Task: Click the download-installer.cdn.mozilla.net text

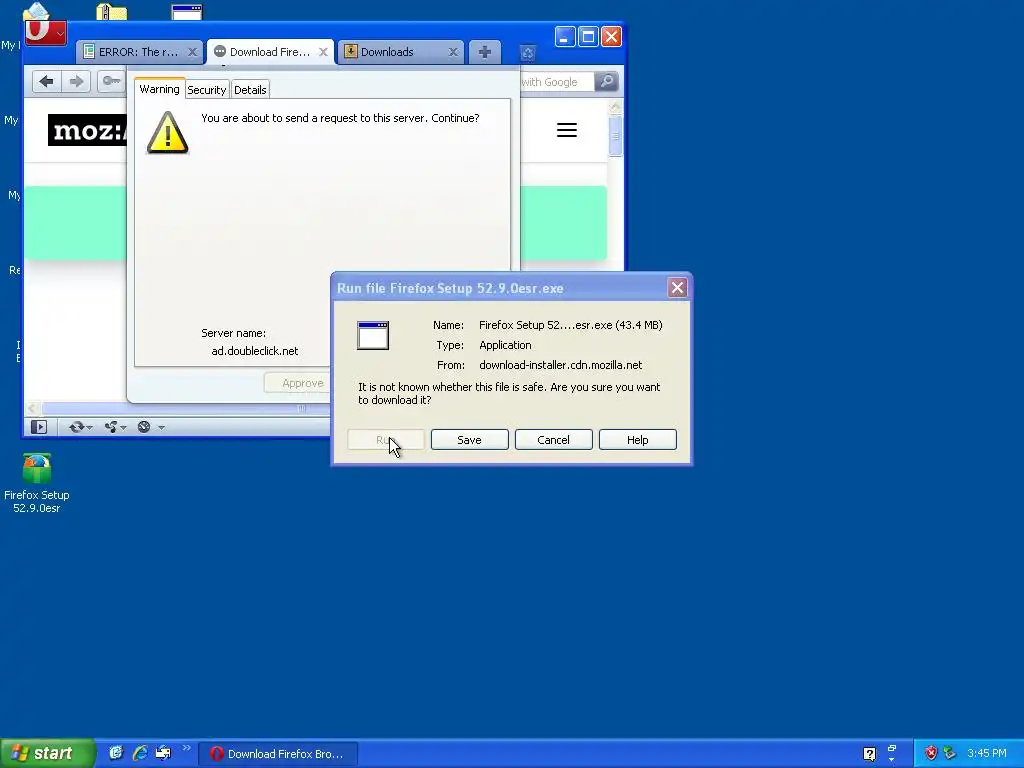Action: [x=560, y=365]
